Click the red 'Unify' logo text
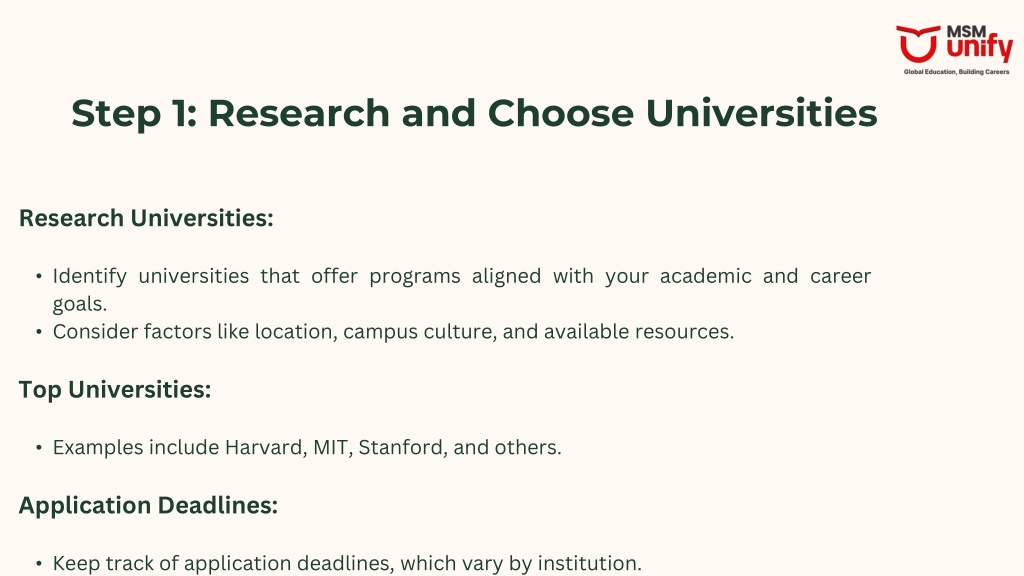 [x=979, y=50]
